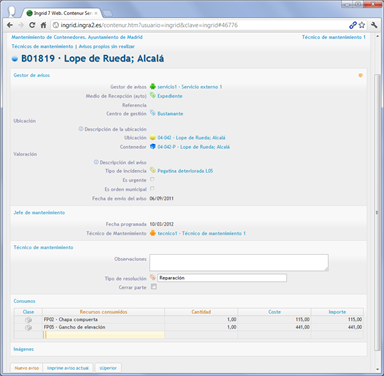The width and height of the screenshot is (384, 376).
Task: Toggle the Es urgente checkbox
Action: (x=152, y=179)
